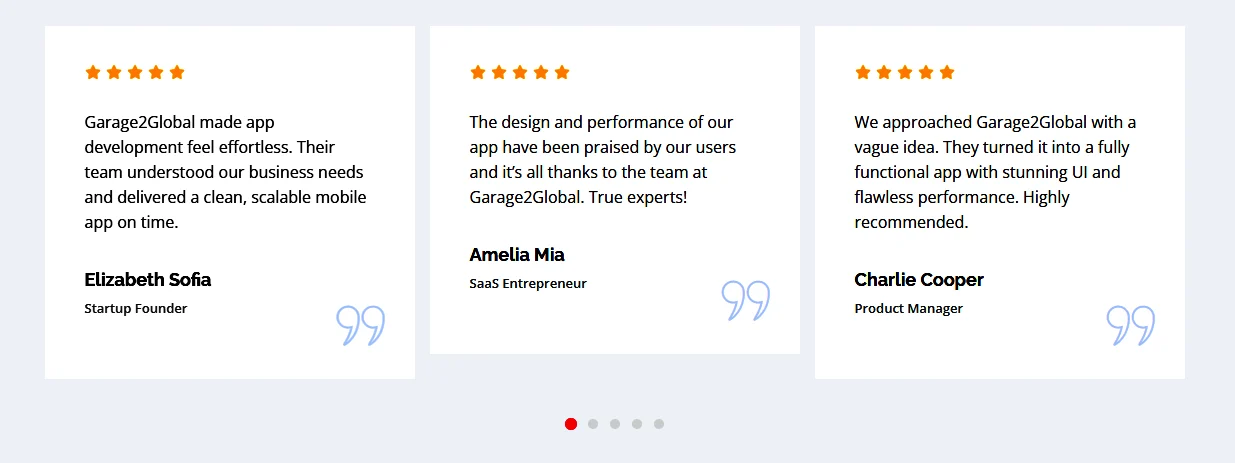Image resolution: width=1235 pixels, height=463 pixels.
Task: Click the quote mark icon in Amelia Mia's card
Action: [745, 301]
